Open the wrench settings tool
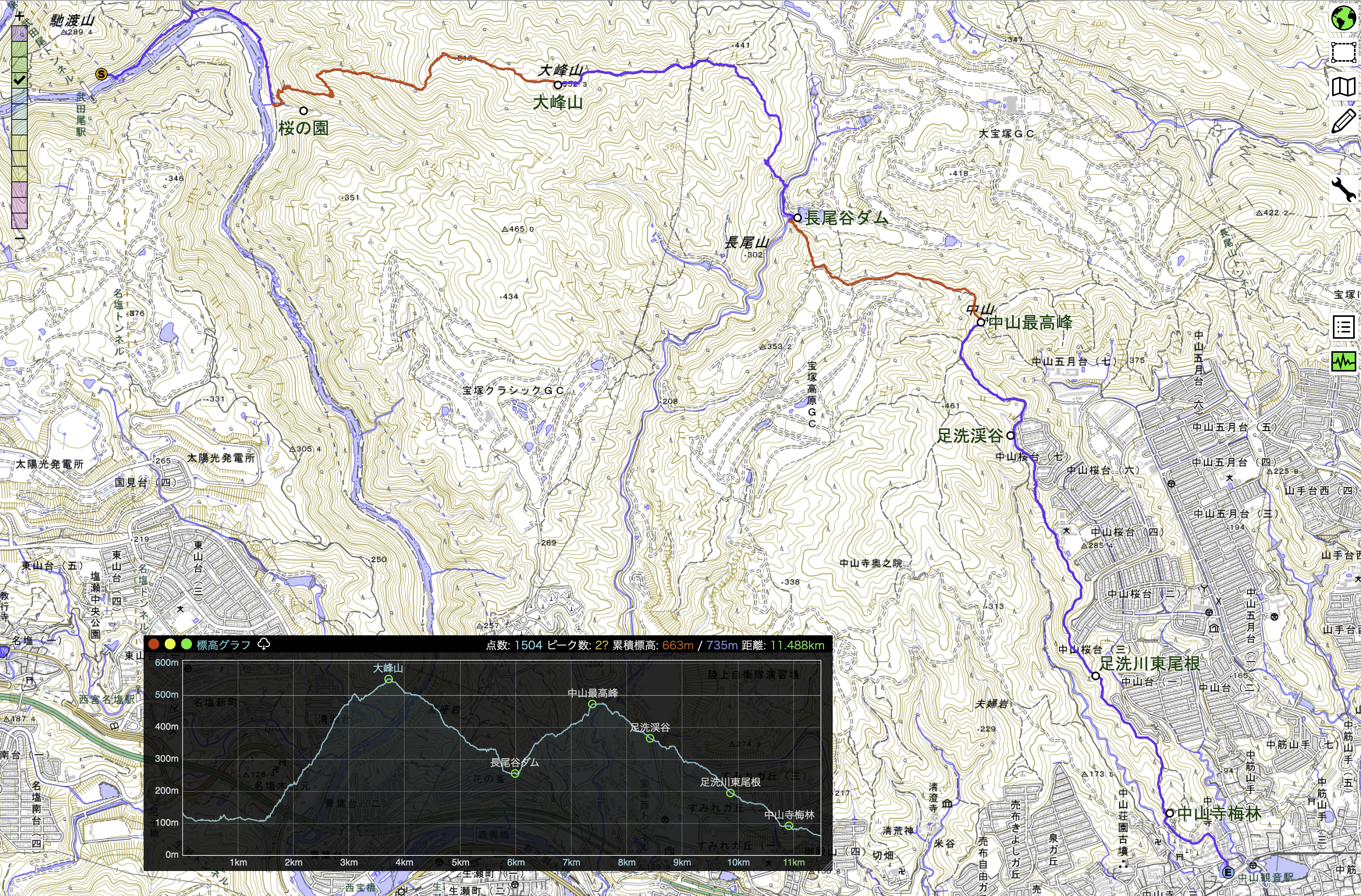The height and width of the screenshot is (896, 1361). (x=1343, y=189)
